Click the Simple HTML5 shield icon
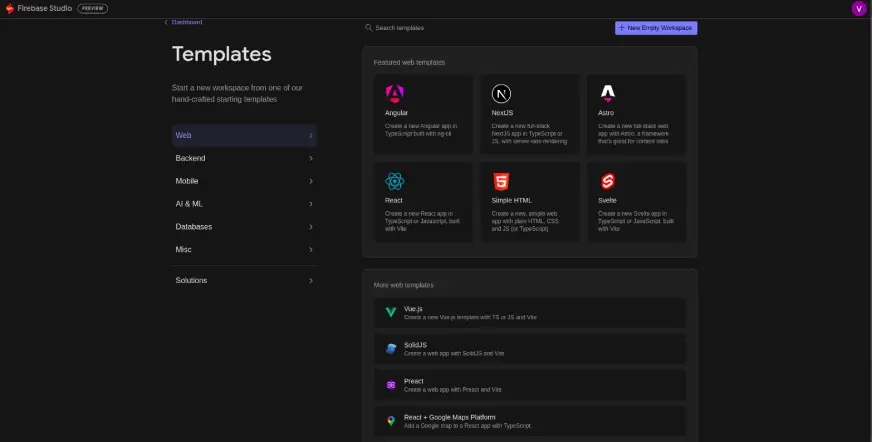Image resolution: width=872 pixels, height=442 pixels. pyautogui.click(x=501, y=181)
